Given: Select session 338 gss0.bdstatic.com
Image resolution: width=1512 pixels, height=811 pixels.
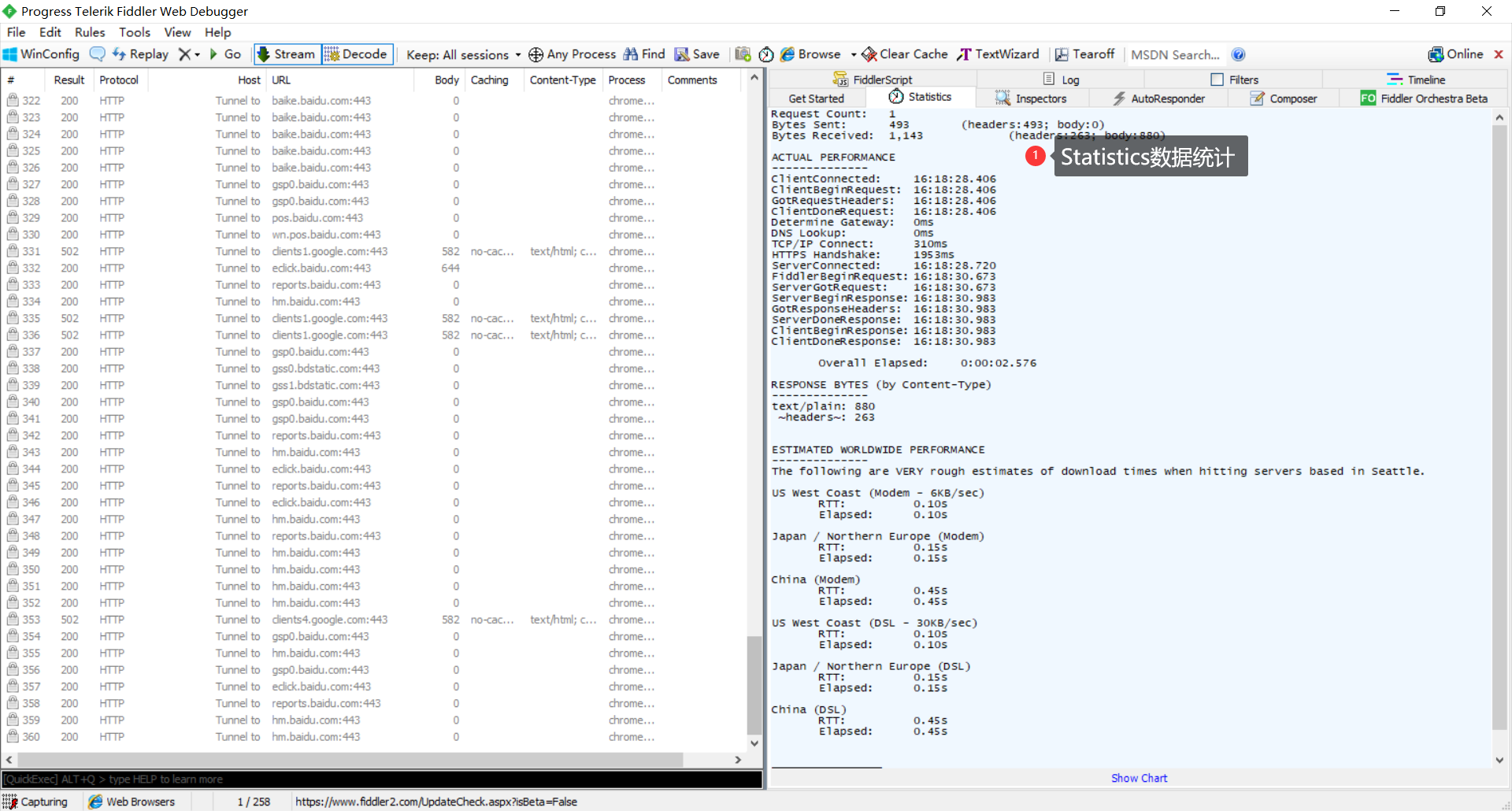Looking at the screenshot, I should coord(372,368).
